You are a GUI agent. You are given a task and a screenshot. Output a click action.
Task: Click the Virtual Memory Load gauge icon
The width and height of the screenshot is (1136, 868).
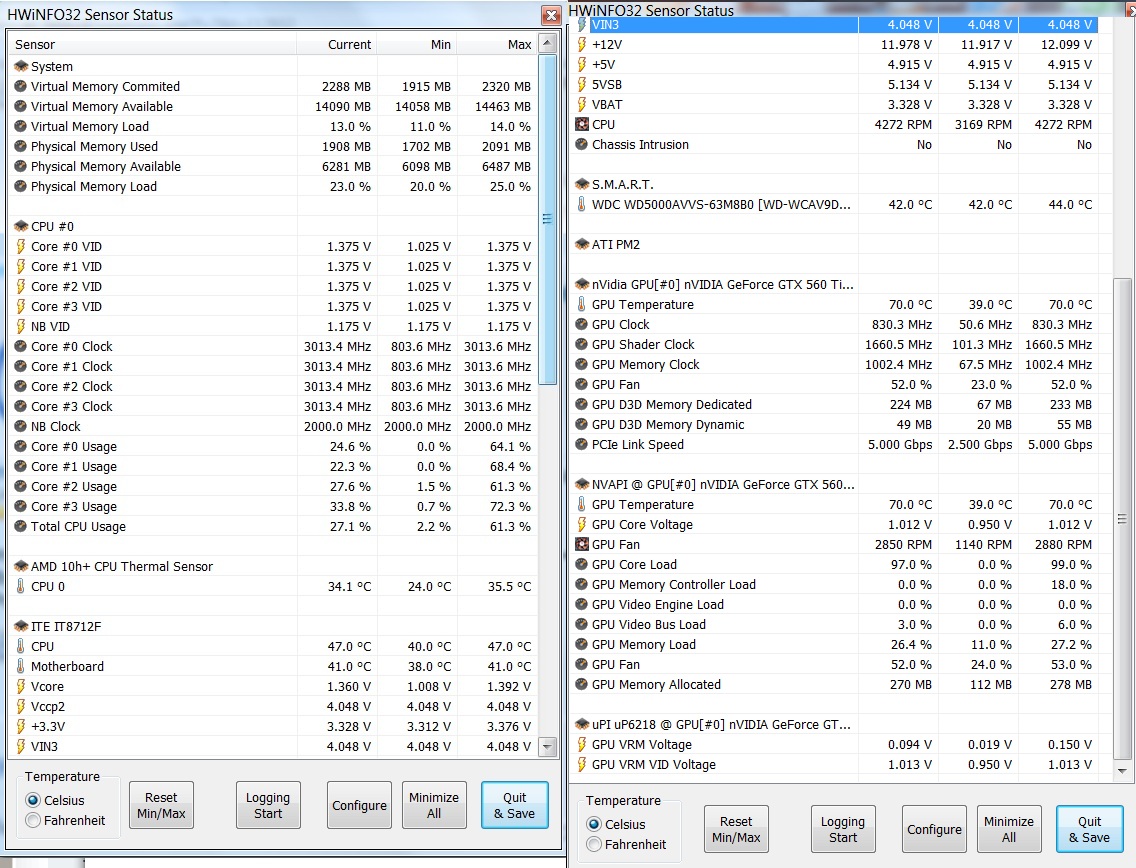[20, 127]
